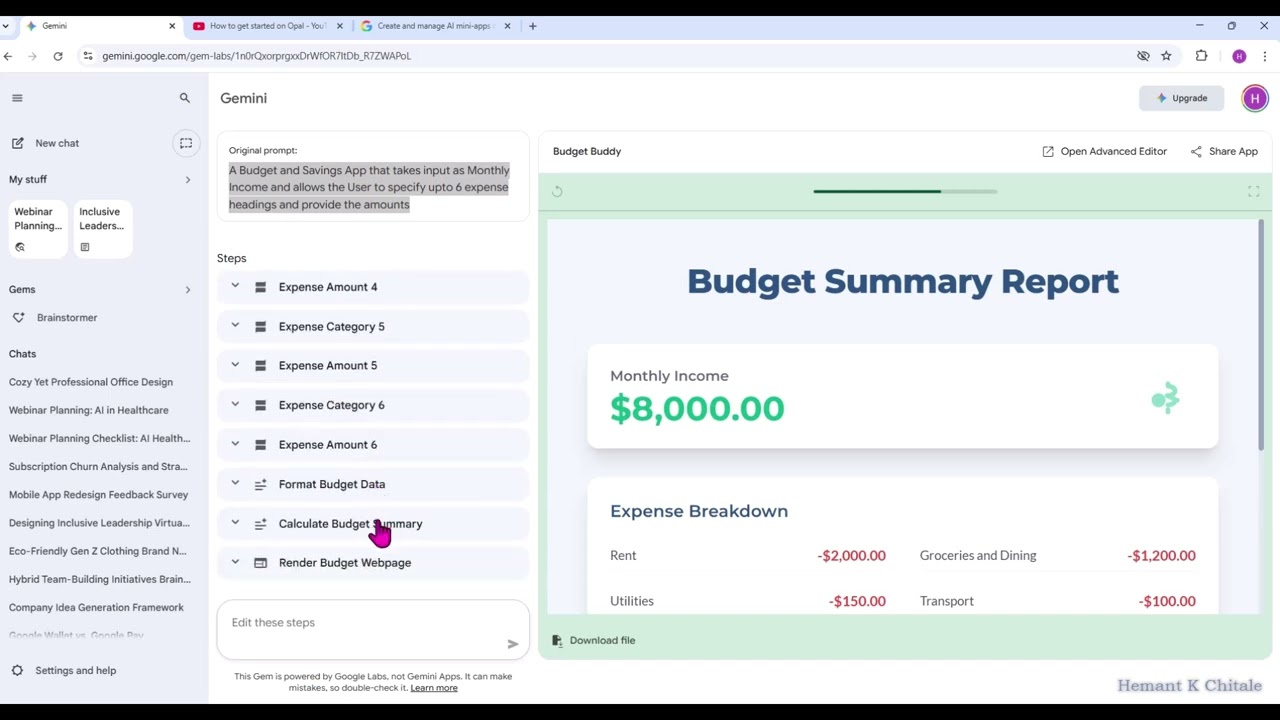This screenshot has height=720, width=1280.
Task: Click the fullscreen icon in app preview
Action: point(1253,191)
